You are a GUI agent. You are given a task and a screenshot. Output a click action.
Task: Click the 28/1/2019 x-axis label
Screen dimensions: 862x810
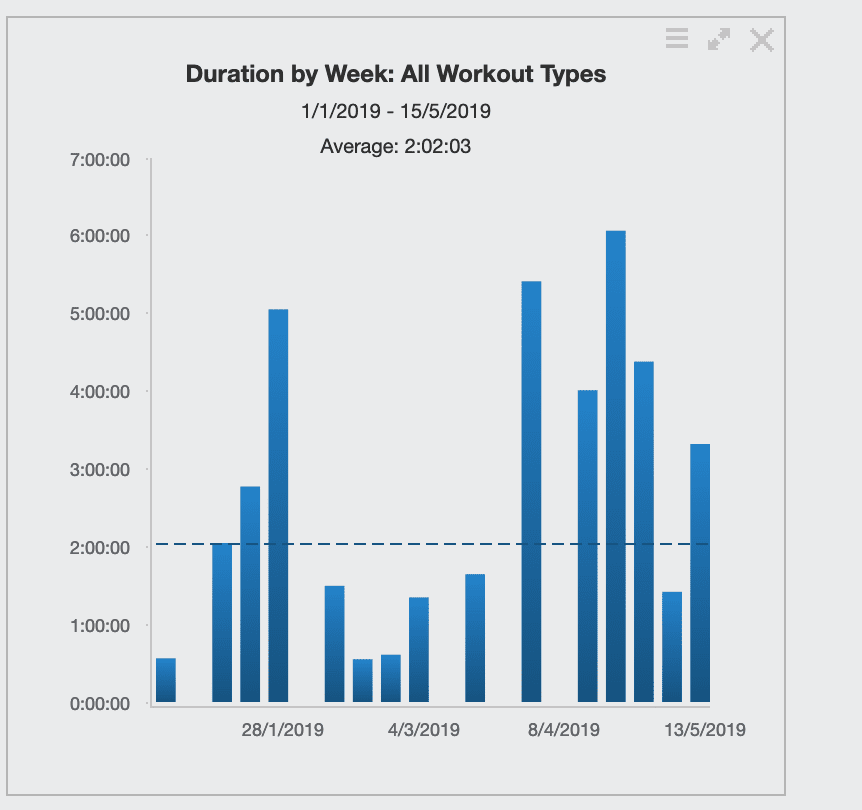[x=283, y=730]
